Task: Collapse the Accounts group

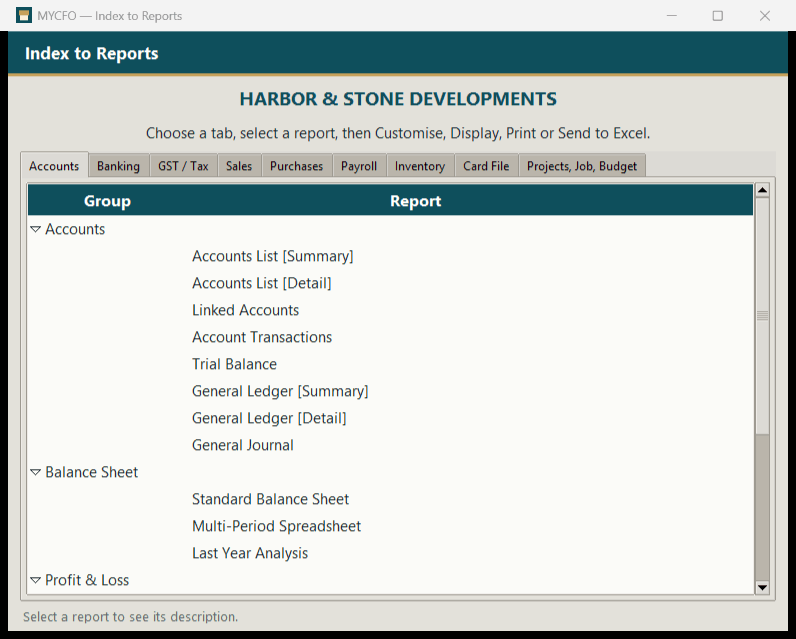Action: (x=36, y=229)
